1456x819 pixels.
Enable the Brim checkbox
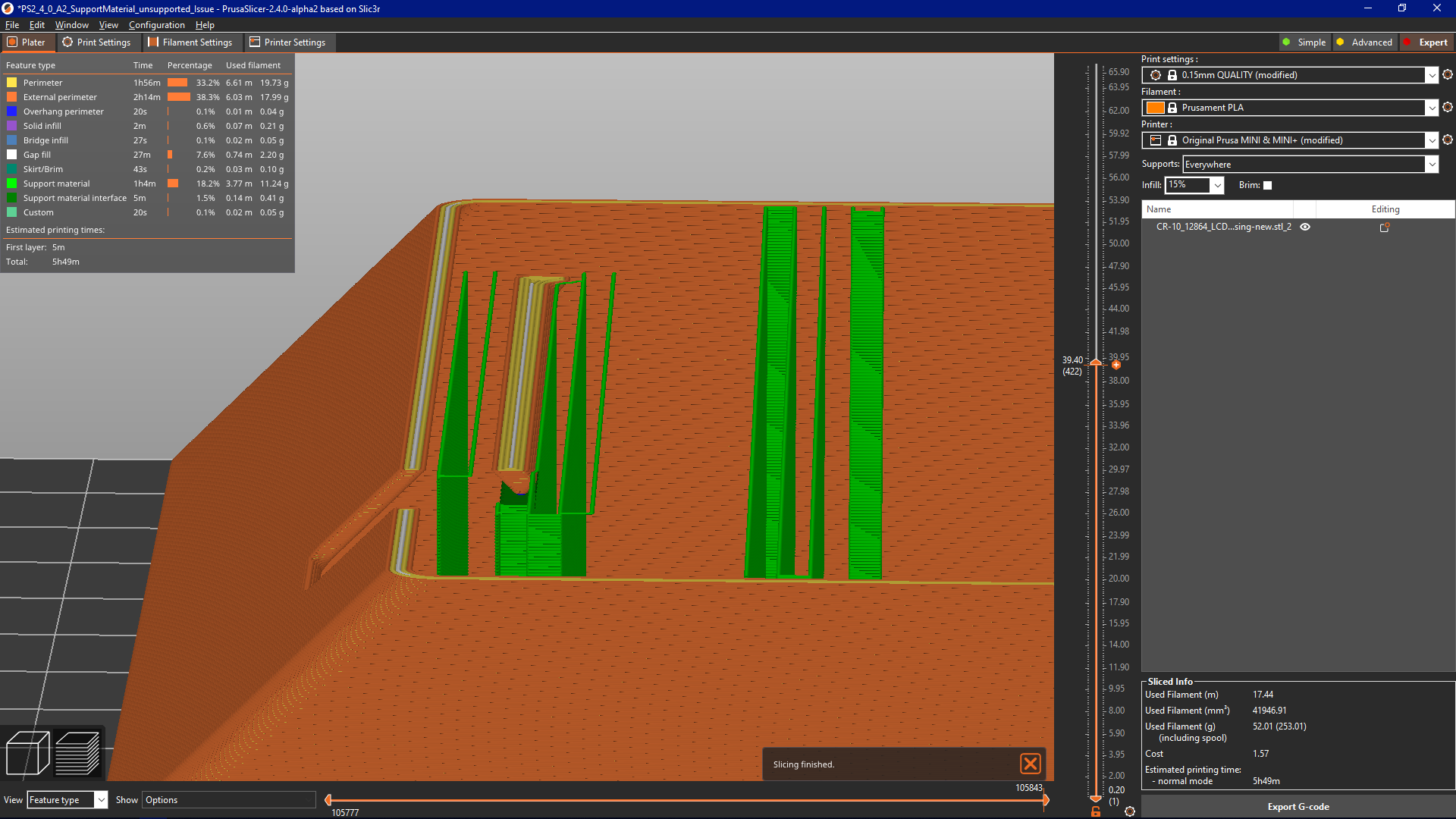point(1267,185)
